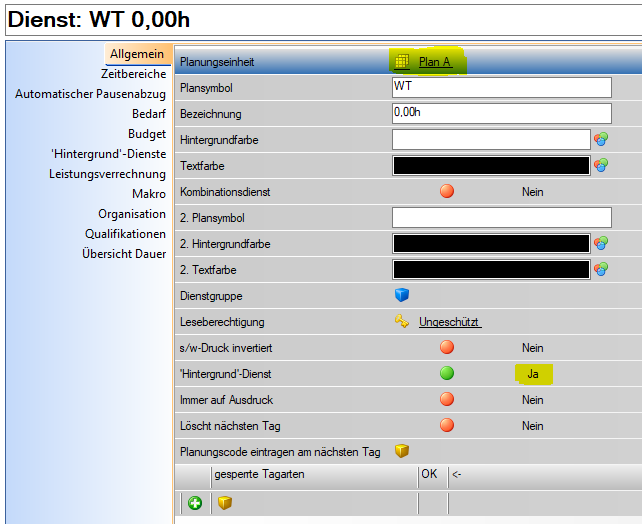Toggle Löscht nächsten Tag setting
642x524 pixels.
coord(447,425)
